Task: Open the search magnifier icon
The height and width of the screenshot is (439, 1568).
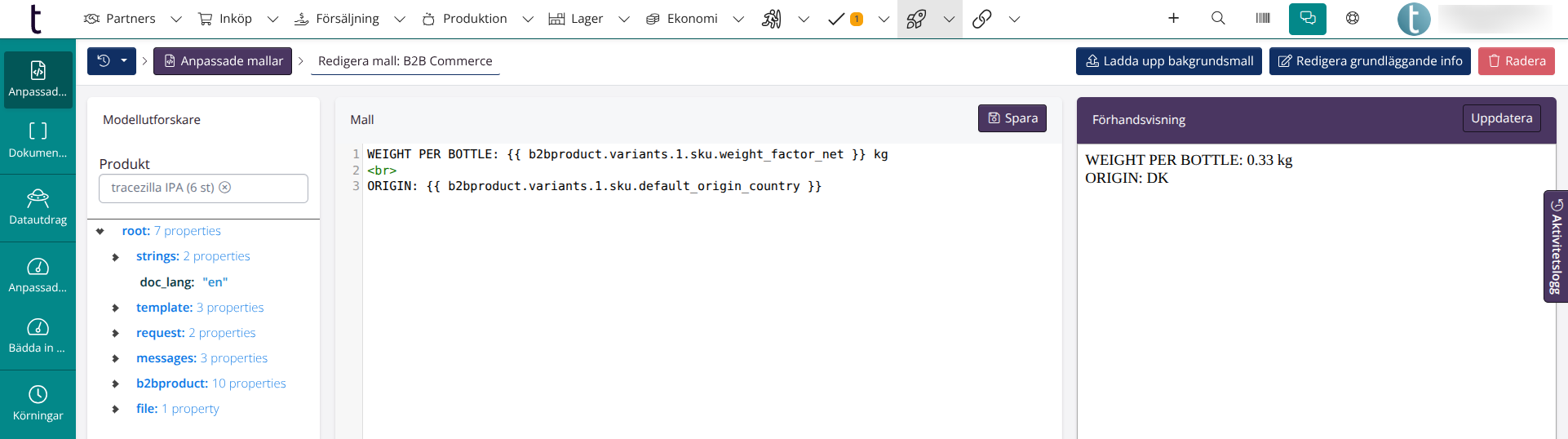Action: (1218, 18)
